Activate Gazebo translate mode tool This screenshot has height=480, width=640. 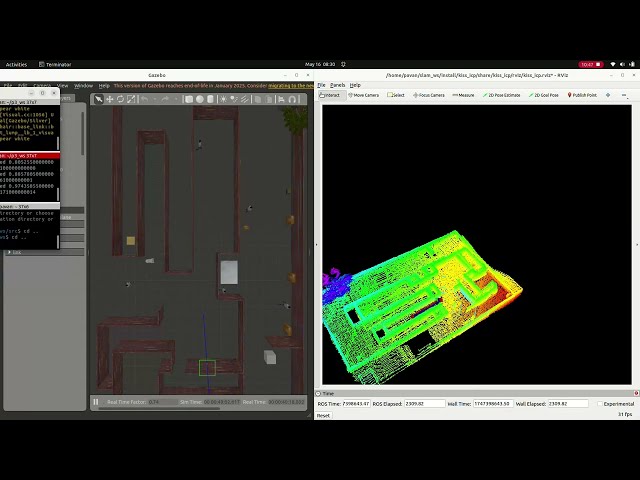(109, 99)
